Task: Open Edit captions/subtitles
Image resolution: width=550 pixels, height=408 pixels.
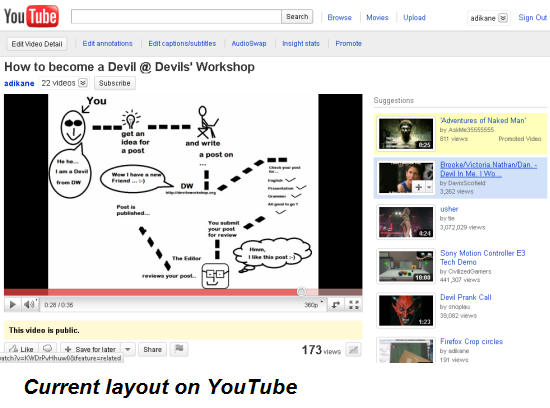Action: pyautogui.click(x=182, y=44)
